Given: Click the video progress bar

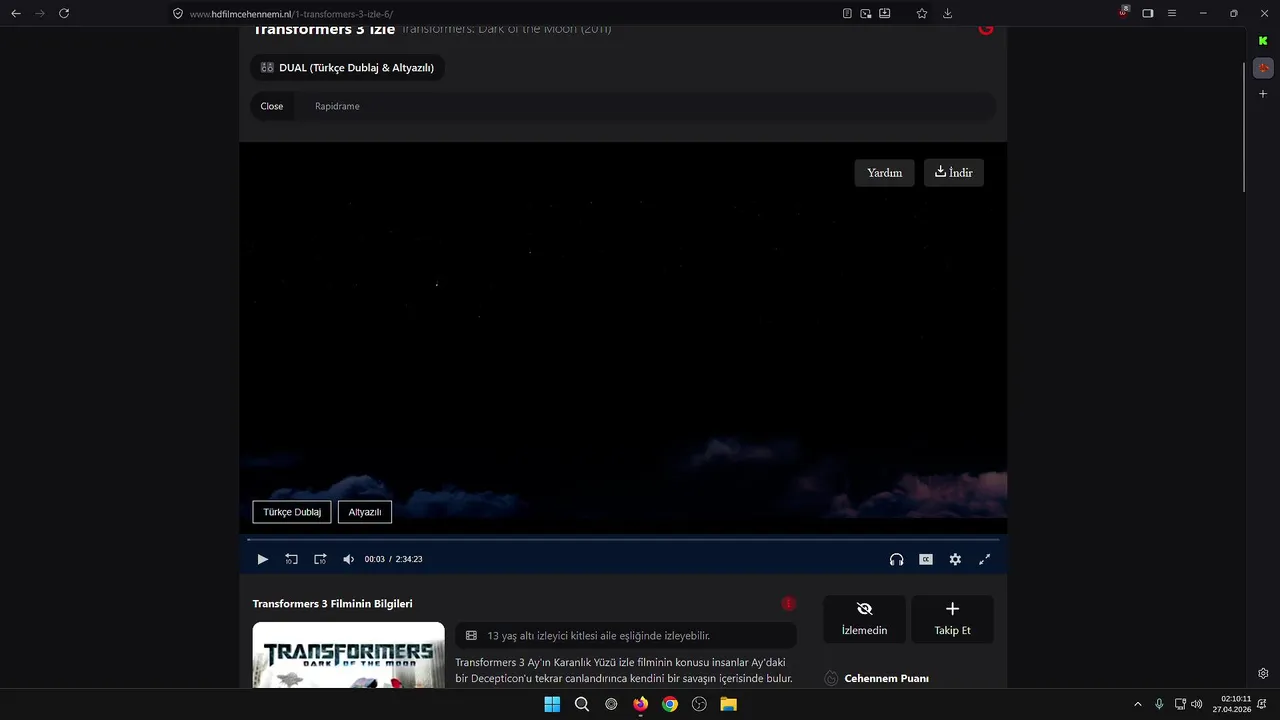Looking at the screenshot, I should coord(623,540).
